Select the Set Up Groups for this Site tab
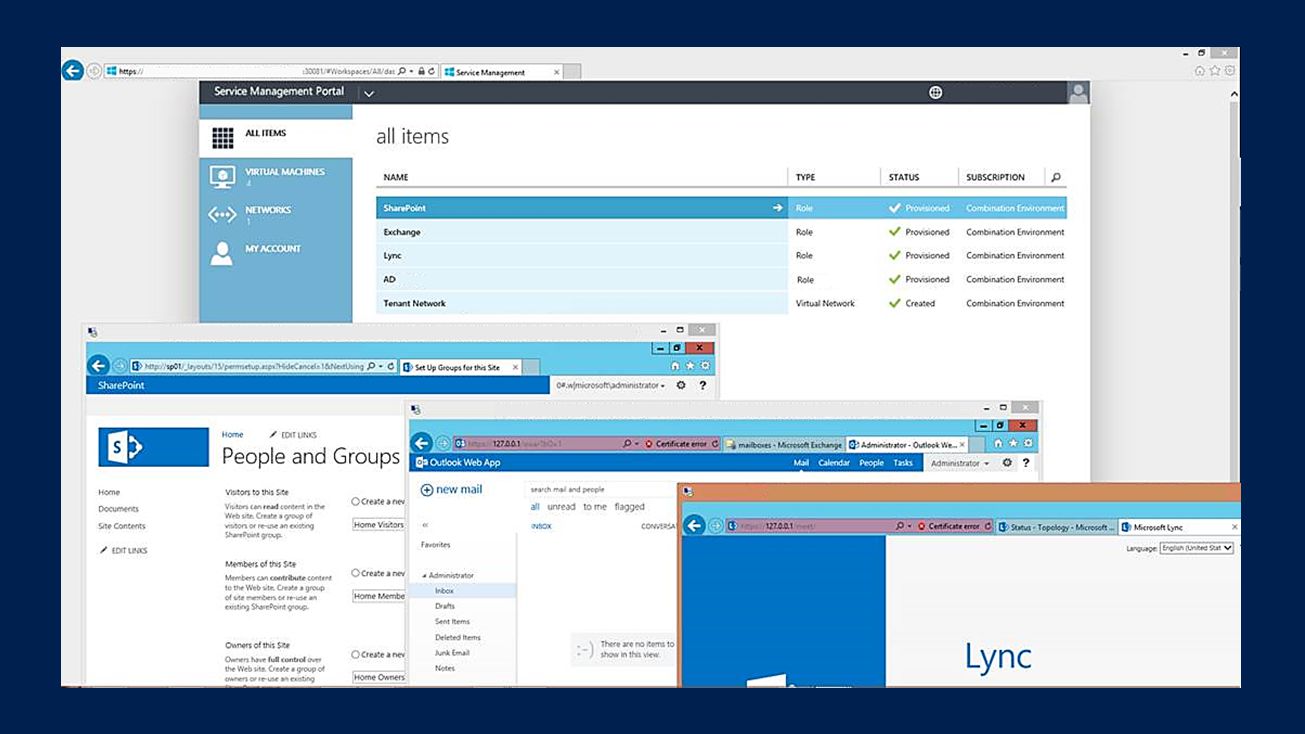 coord(461,367)
